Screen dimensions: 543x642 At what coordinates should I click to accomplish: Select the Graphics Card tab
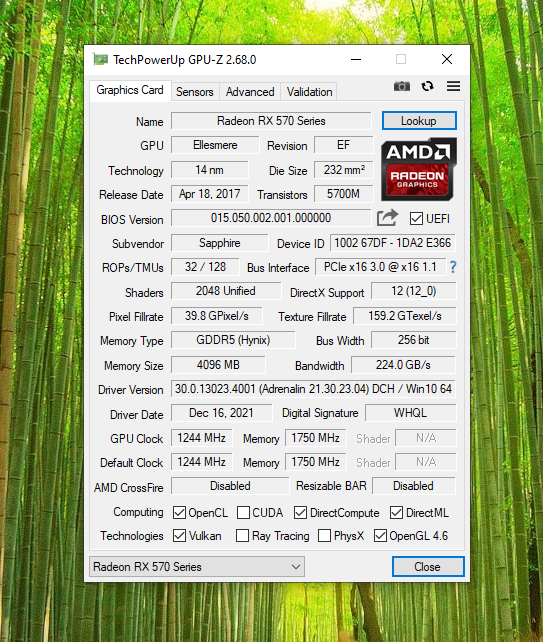click(x=130, y=90)
